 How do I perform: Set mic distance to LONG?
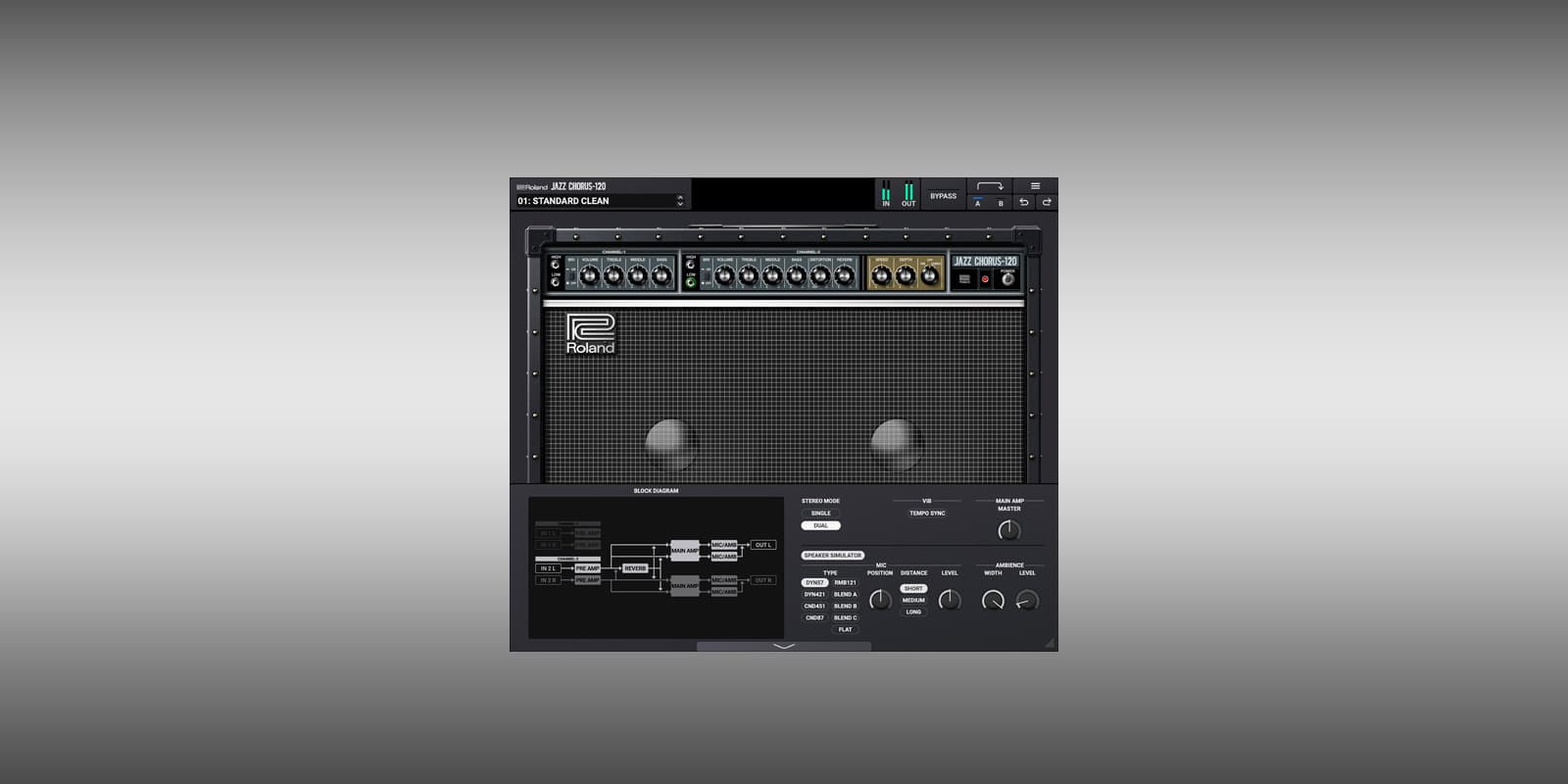click(x=913, y=612)
